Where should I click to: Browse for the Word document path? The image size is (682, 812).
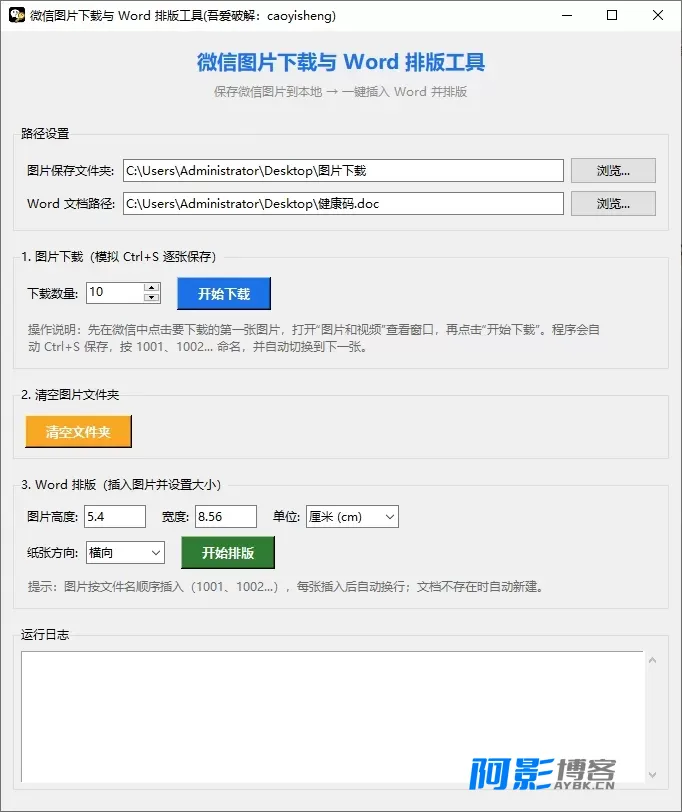pyautogui.click(x=613, y=204)
